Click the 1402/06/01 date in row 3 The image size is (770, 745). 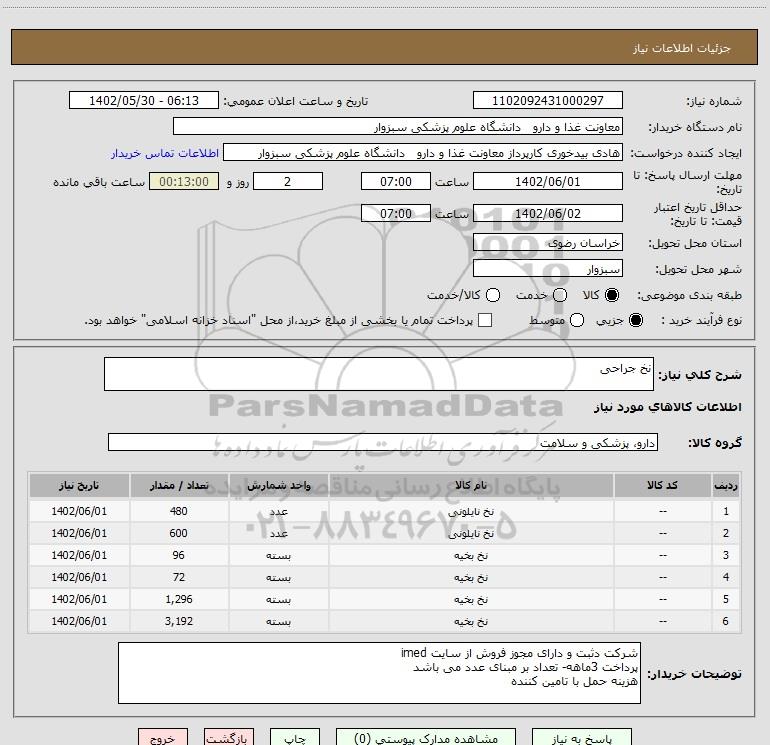(x=79, y=555)
